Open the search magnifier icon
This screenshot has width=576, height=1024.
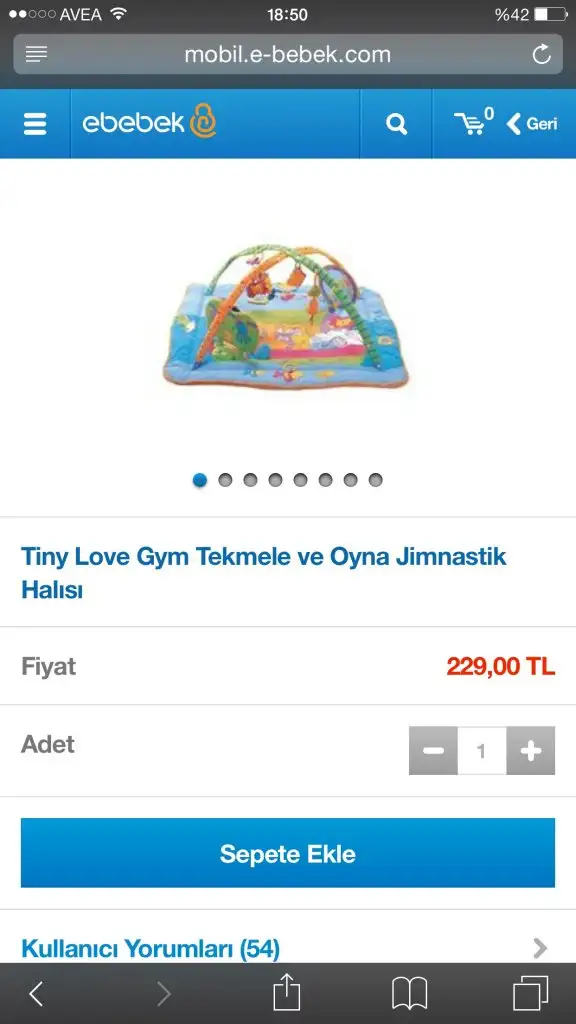pos(396,123)
